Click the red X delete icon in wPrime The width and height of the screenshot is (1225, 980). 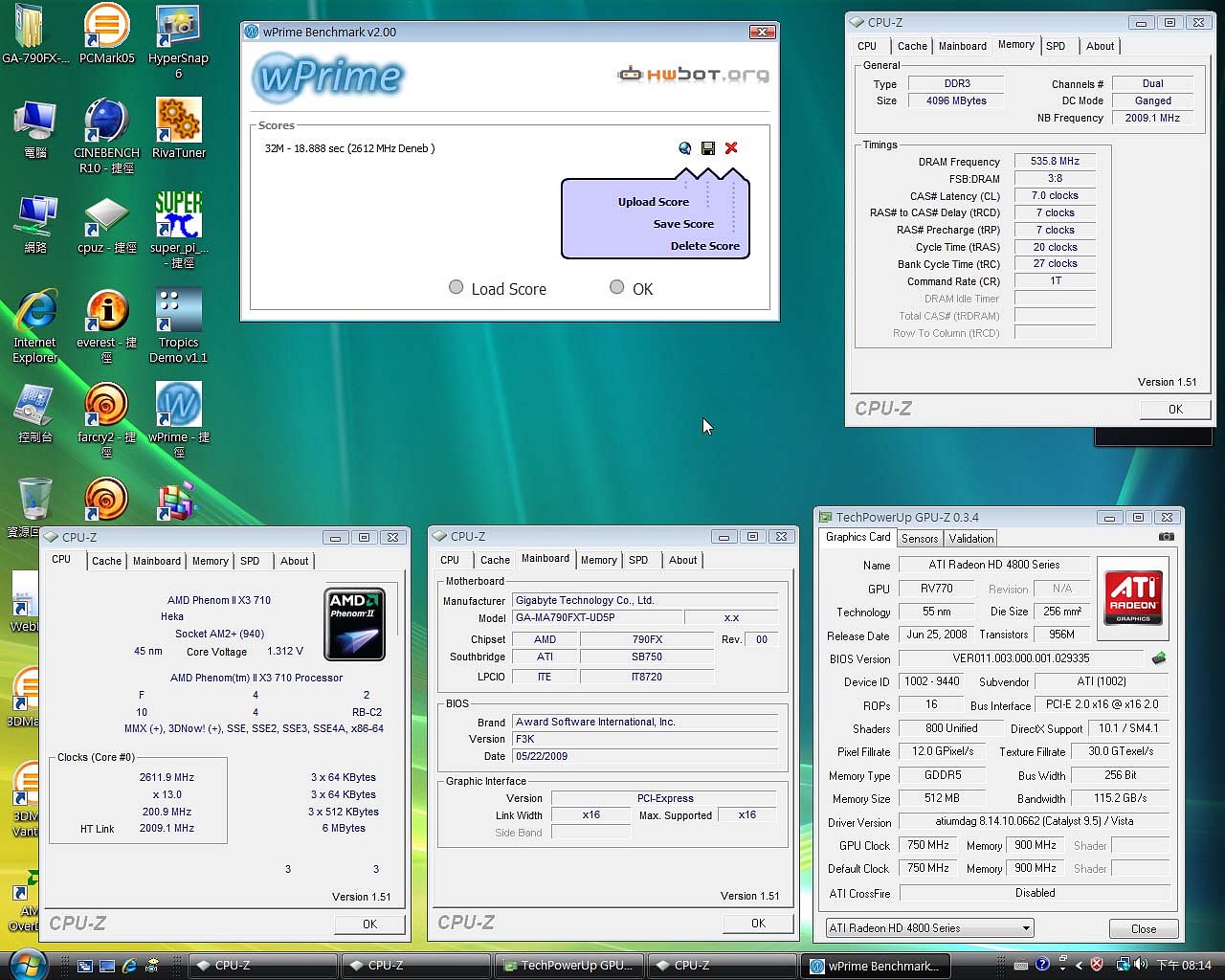point(731,147)
